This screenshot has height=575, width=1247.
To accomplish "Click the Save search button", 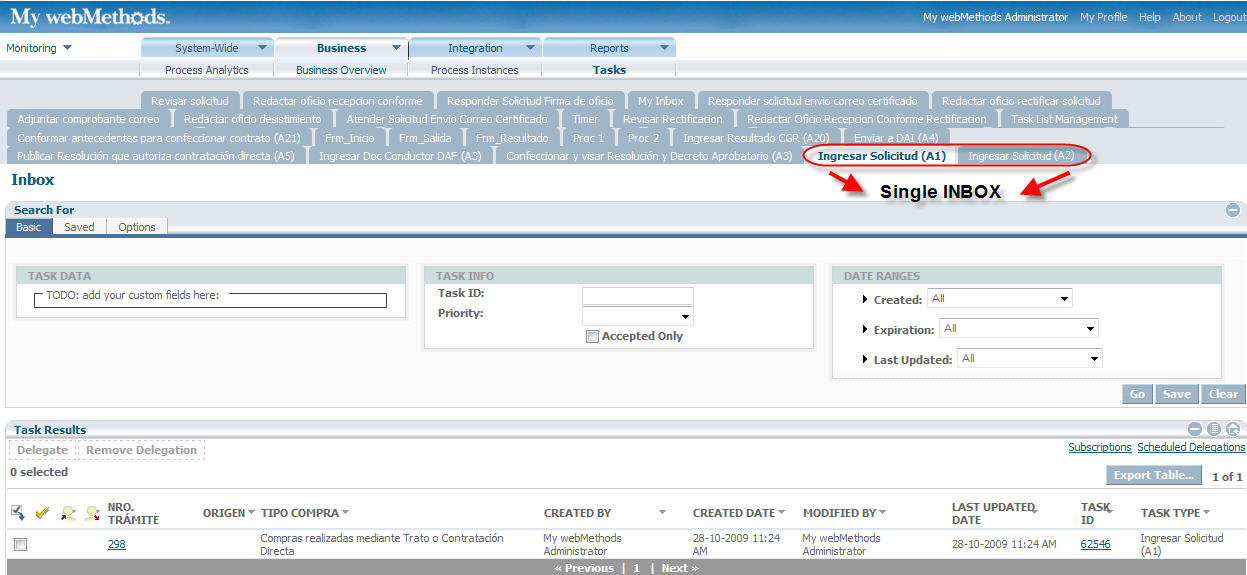I will 1177,394.
